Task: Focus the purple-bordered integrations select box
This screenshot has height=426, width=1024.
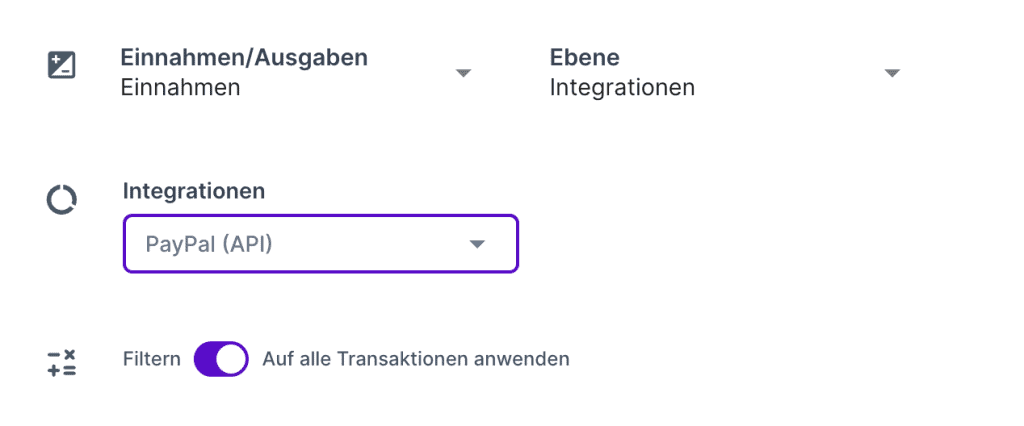Action: 320,244
